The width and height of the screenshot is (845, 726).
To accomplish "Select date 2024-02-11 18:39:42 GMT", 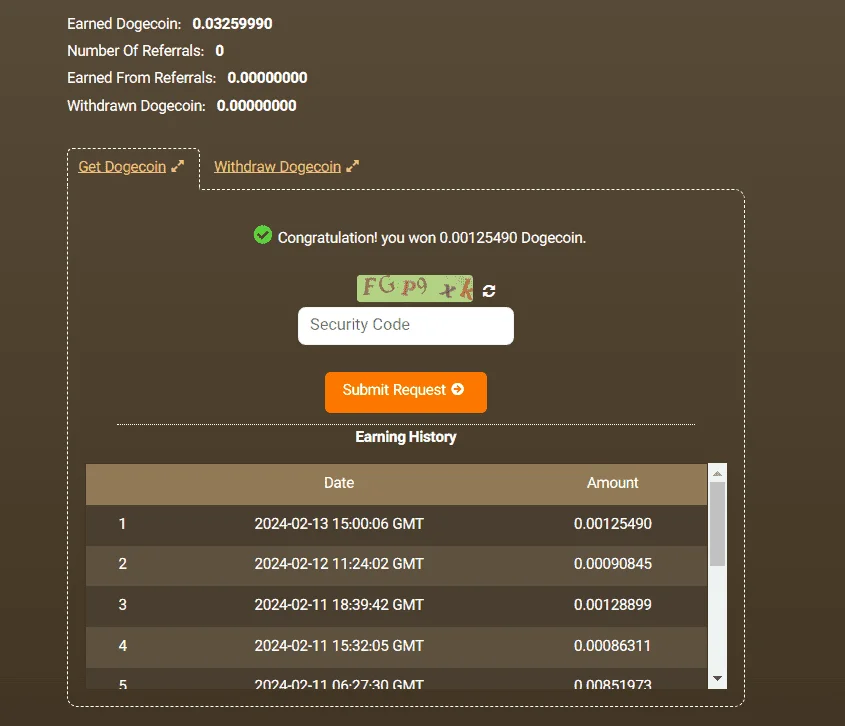I will click(339, 605).
